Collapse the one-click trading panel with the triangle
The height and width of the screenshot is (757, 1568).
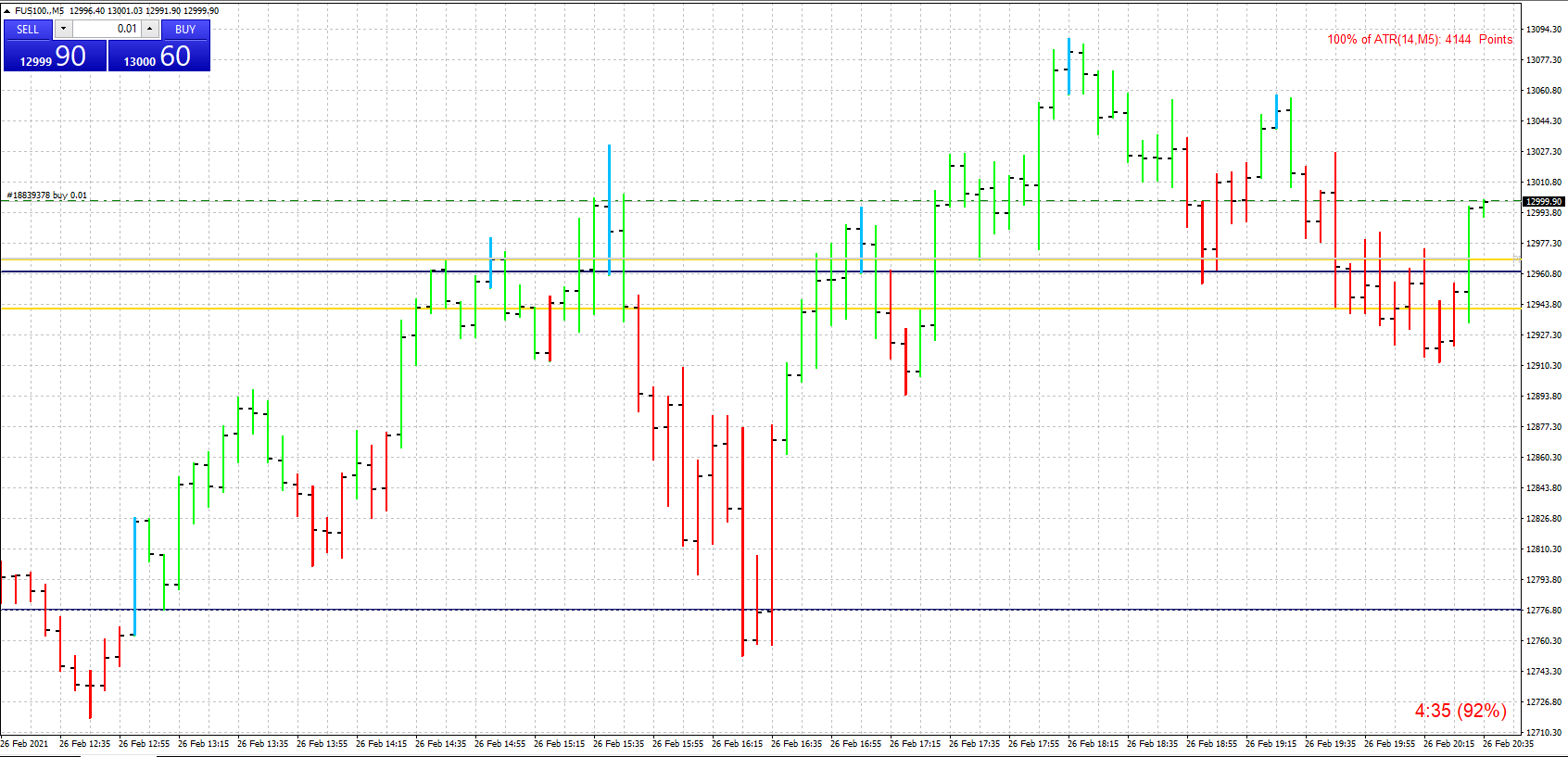point(6,11)
